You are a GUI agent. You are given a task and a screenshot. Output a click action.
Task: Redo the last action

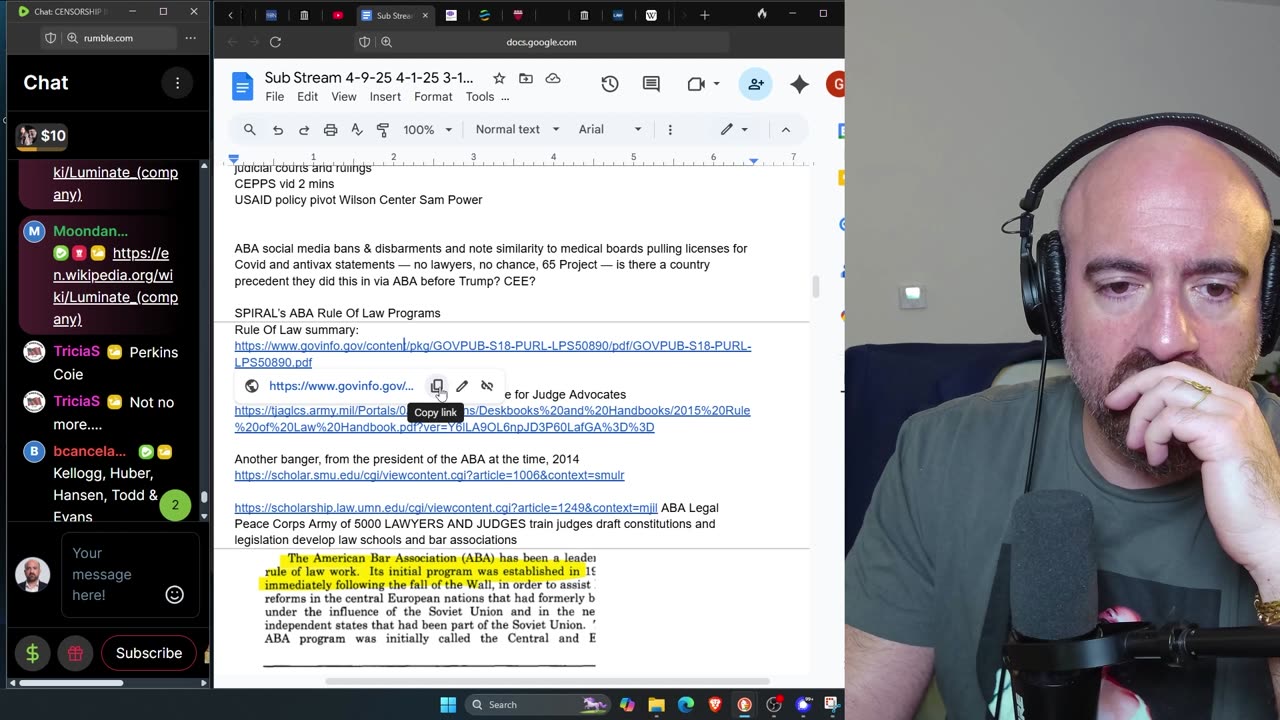point(304,129)
